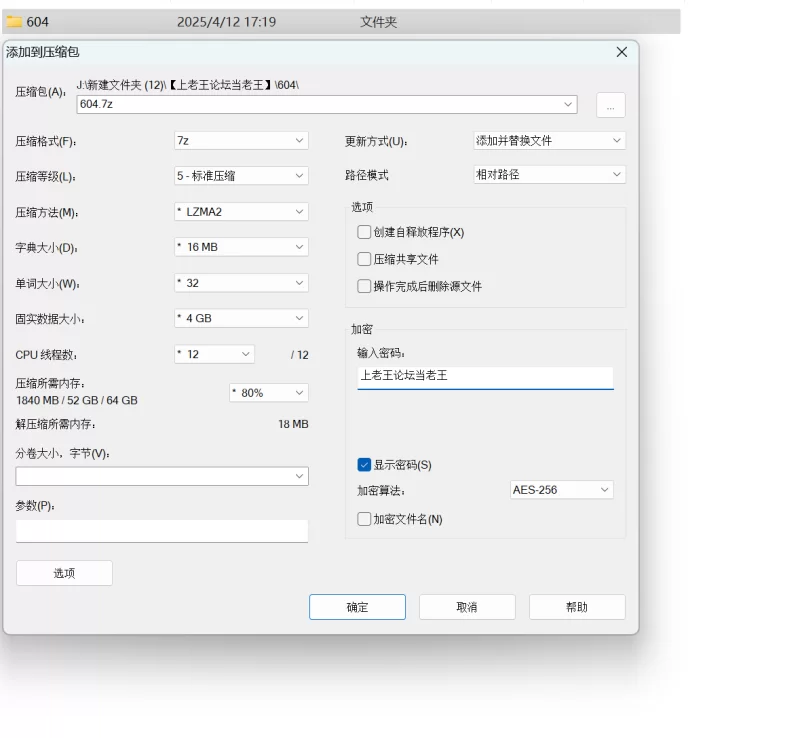
Task: Click the 选项 options button
Action: 64,573
